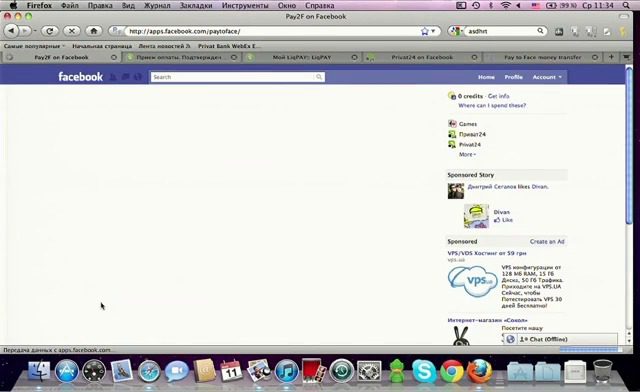Open the Приват24 app link

click(472, 134)
